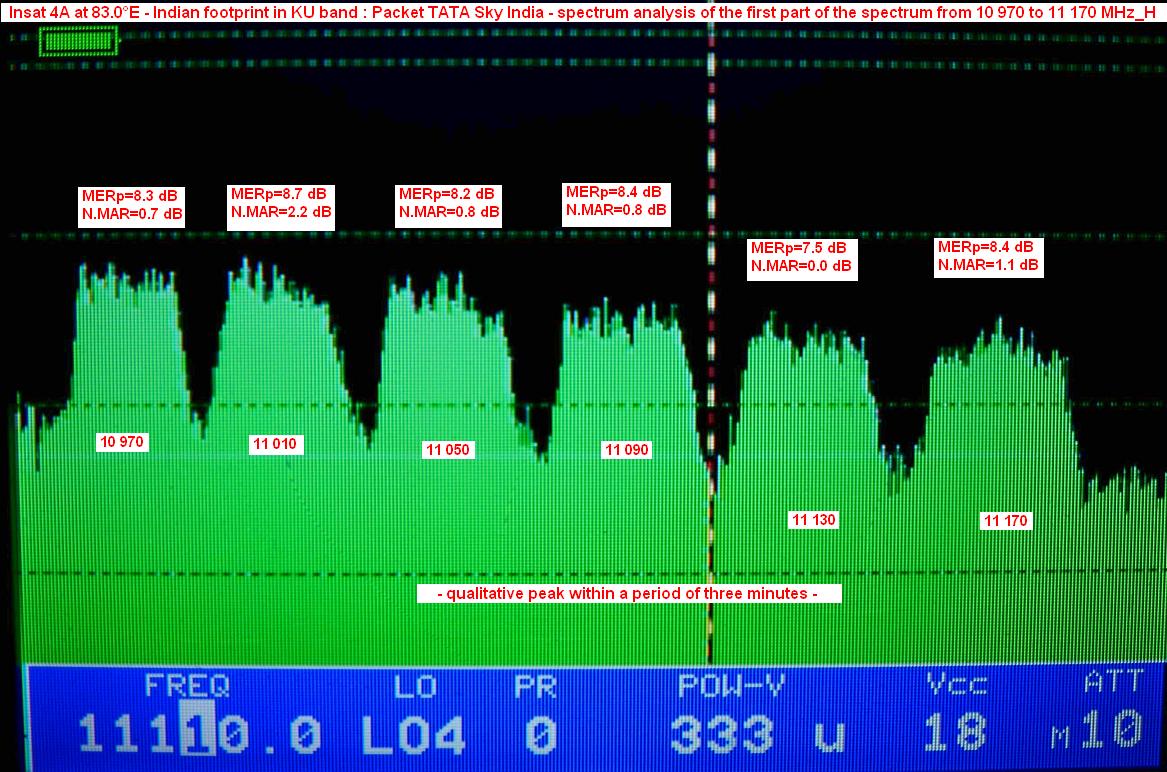The height and width of the screenshot is (772, 1167).
Task: Click the Vcc value 18
Action: (x=955, y=733)
